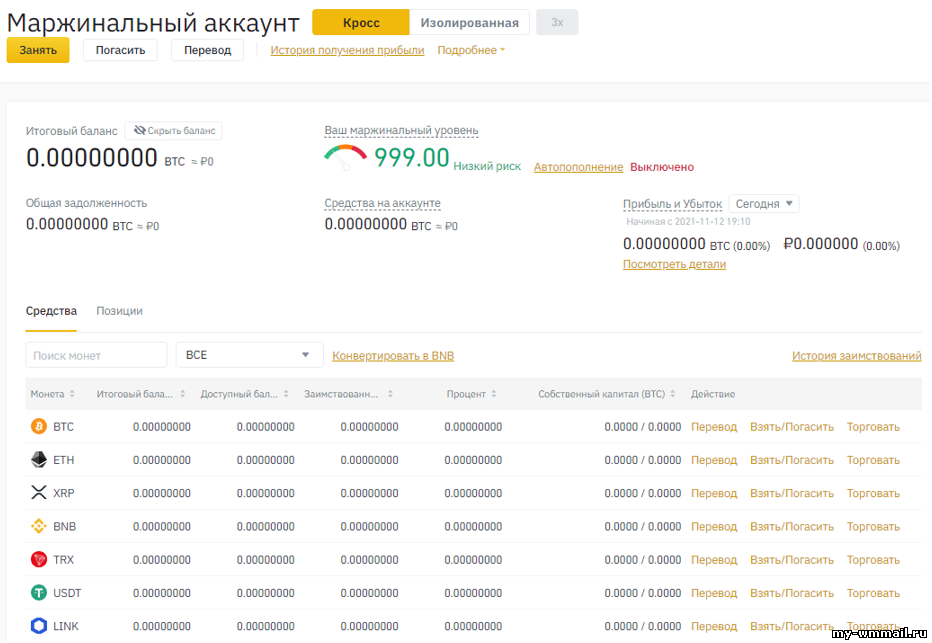Click the ETH coin icon

39,460
